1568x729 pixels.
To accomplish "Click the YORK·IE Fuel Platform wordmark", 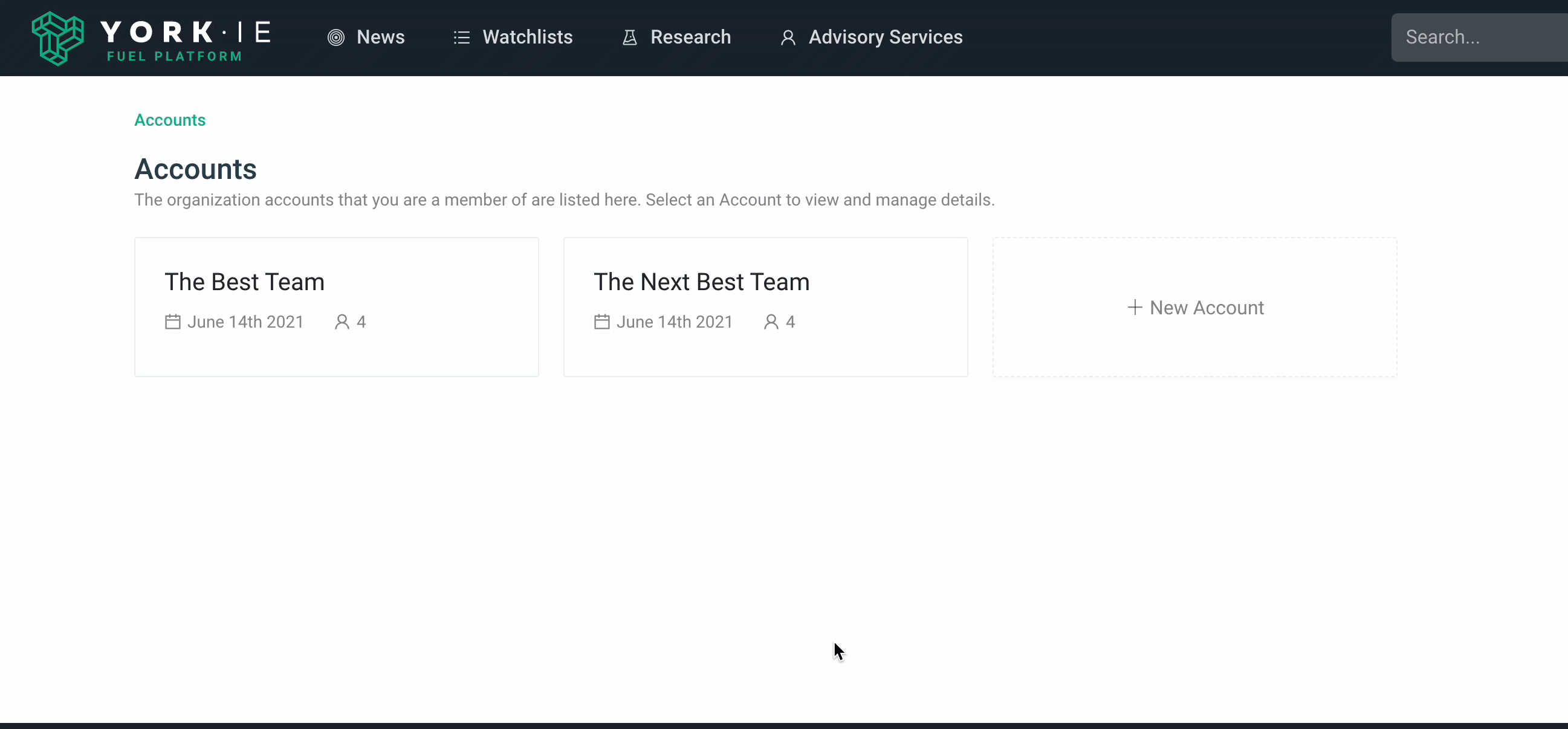I will pyautogui.click(x=186, y=40).
